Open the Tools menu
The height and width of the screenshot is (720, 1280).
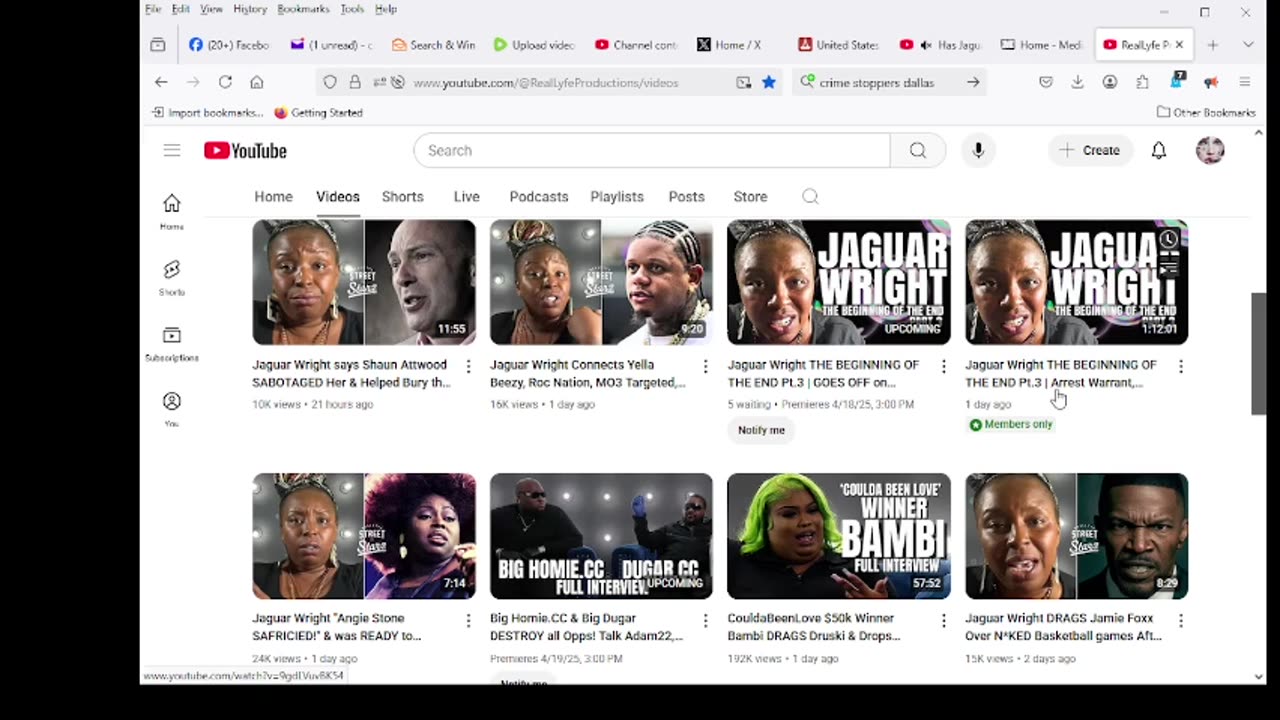[352, 9]
